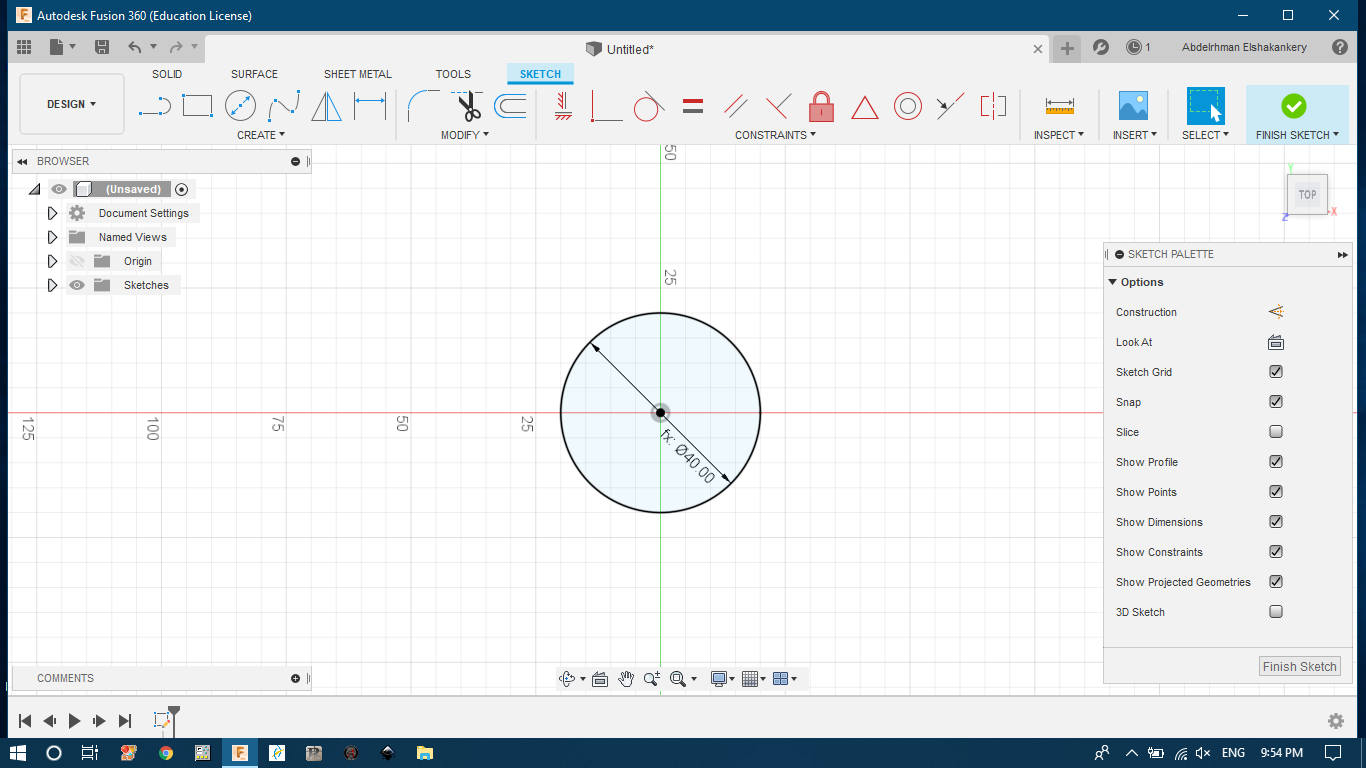Expand the Named Views node
The image size is (1366, 768).
click(x=53, y=237)
